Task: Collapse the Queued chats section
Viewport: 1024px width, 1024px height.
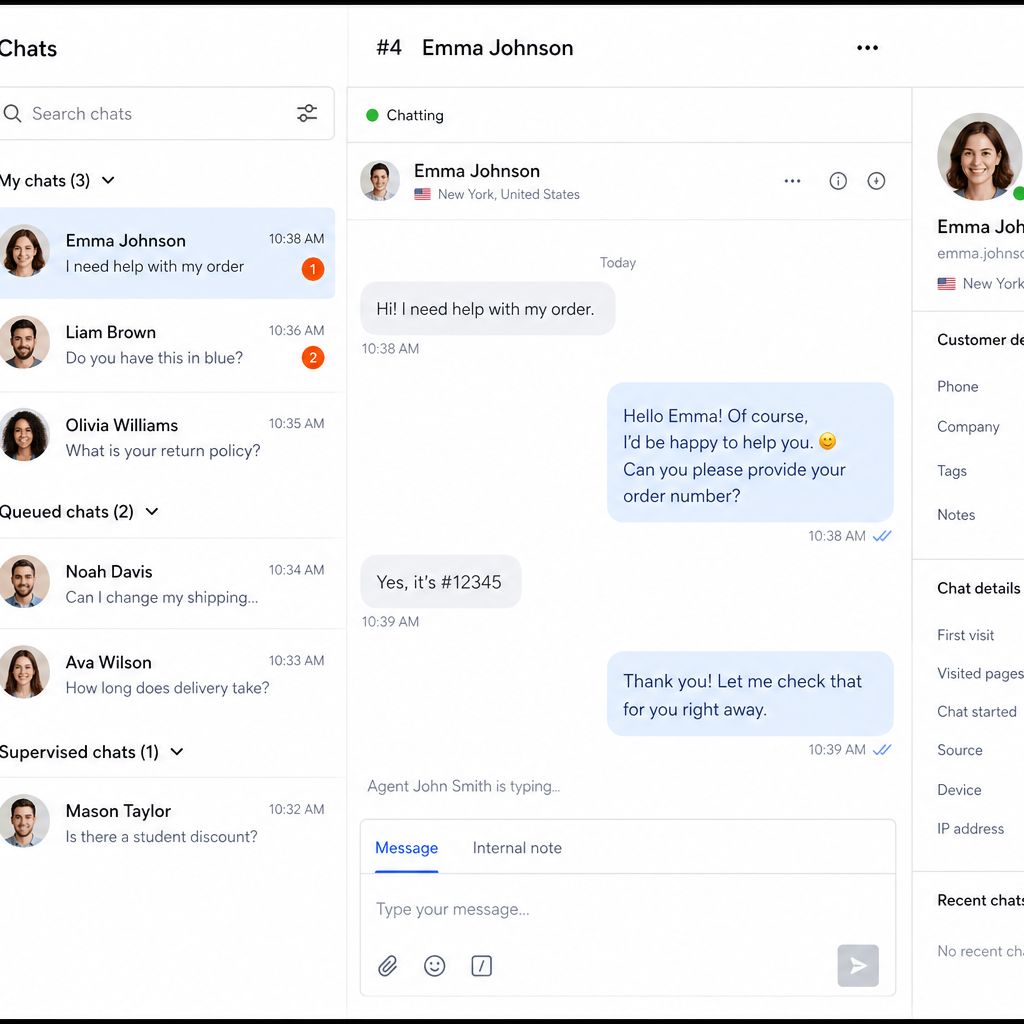Action: [x=152, y=511]
